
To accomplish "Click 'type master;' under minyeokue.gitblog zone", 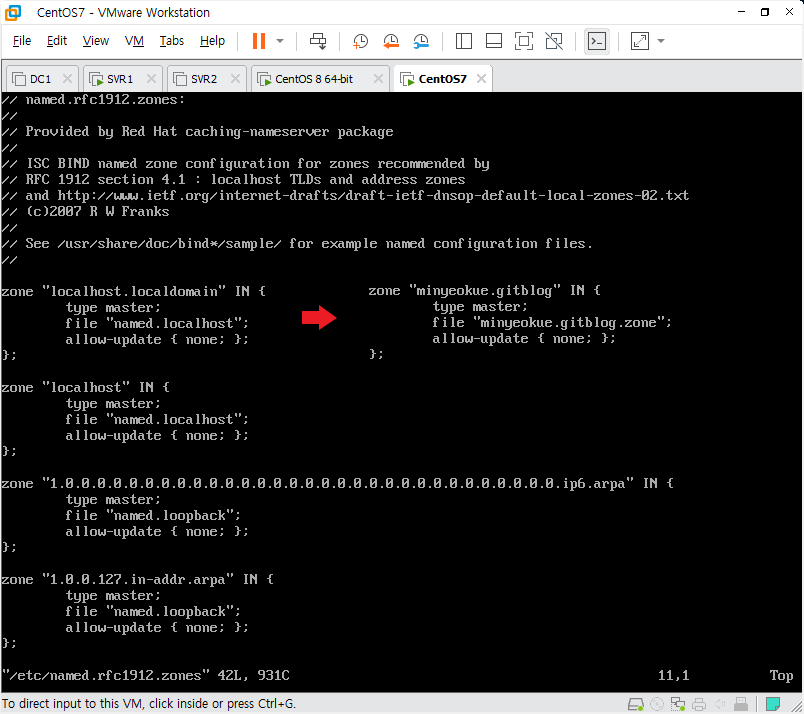I will click(x=480, y=307).
